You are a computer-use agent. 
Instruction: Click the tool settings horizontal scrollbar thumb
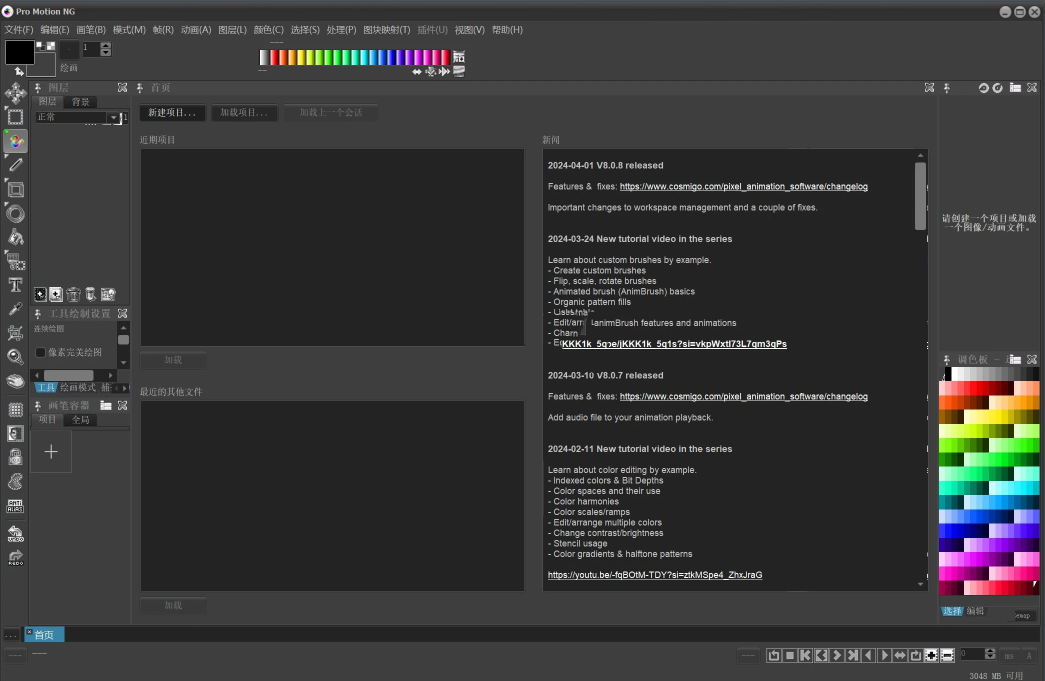pos(69,375)
